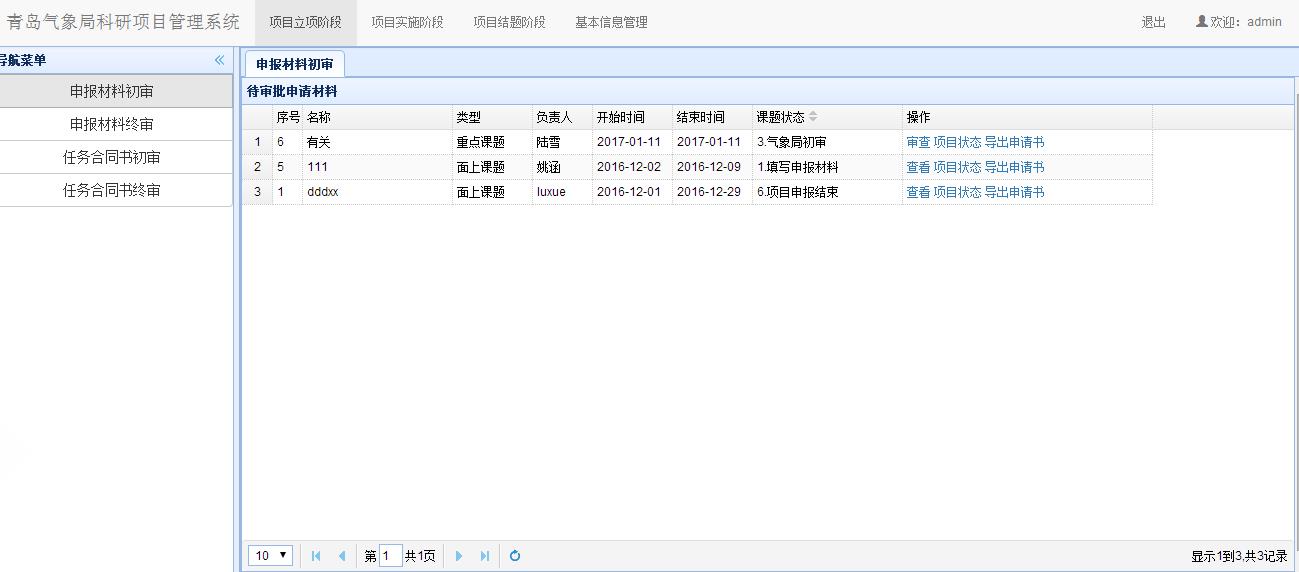
Task: Click the 待审批申请材料 panel title
Action: pyautogui.click(x=292, y=91)
